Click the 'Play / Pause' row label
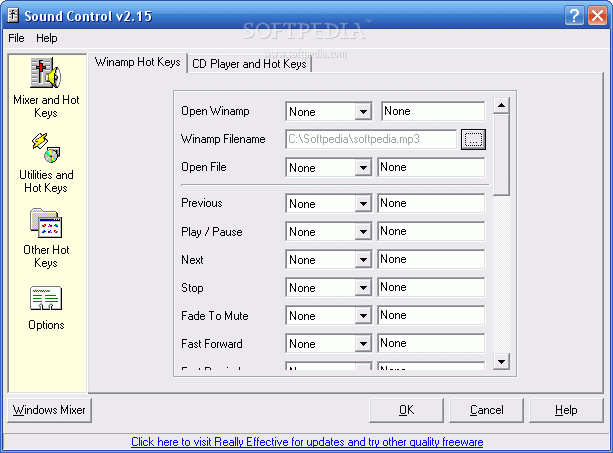The width and height of the screenshot is (613, 453). (x=212, y=232)
